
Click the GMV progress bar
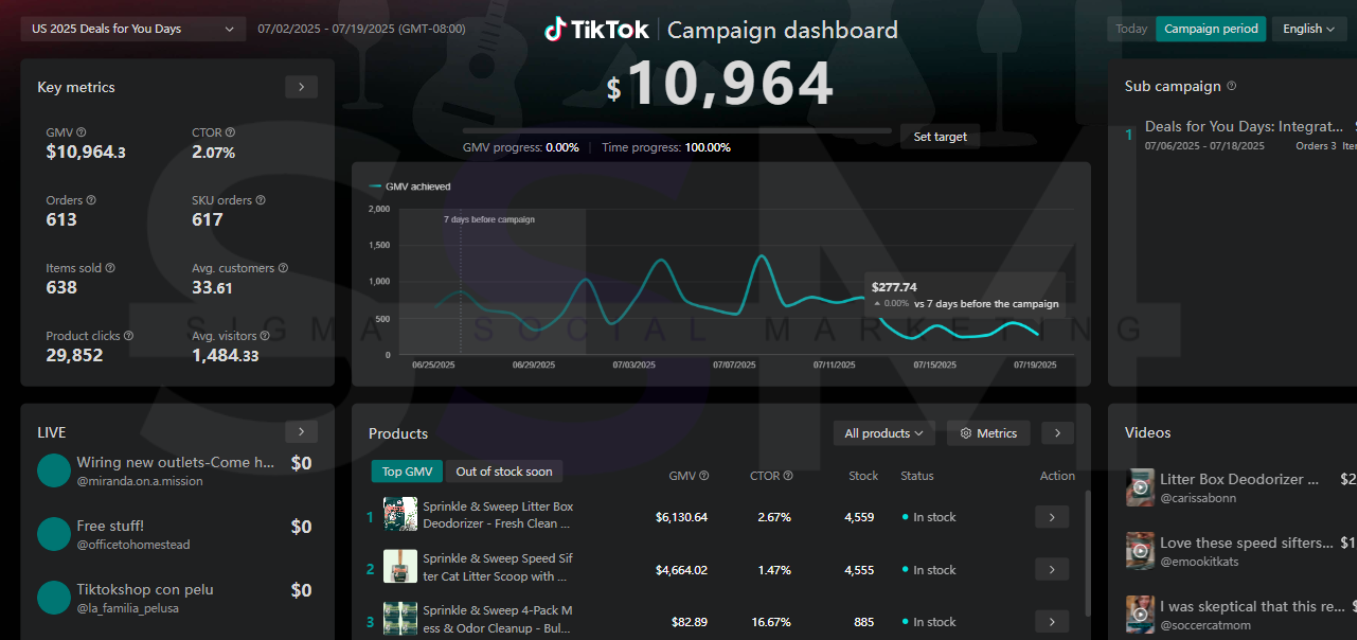[x=677, y=130]
